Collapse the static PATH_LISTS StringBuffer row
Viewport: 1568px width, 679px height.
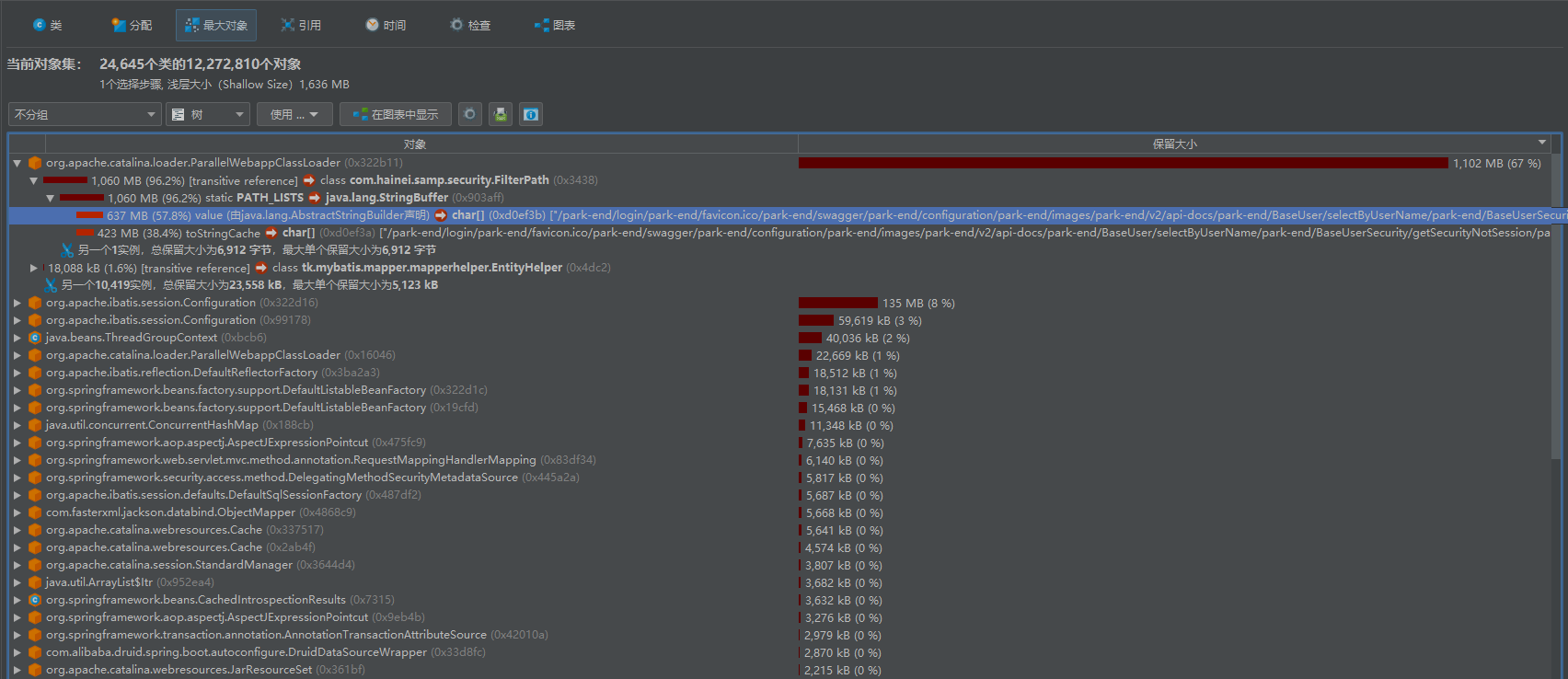tap(51, 198)
